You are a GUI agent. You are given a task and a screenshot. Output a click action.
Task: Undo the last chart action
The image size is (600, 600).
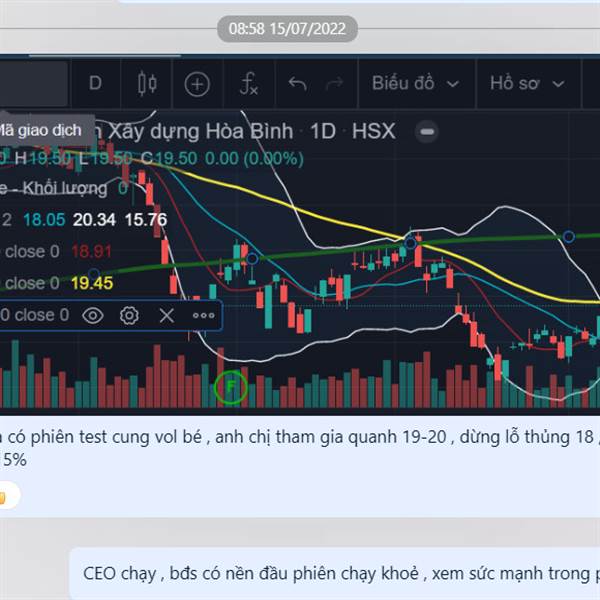[297, 83]
